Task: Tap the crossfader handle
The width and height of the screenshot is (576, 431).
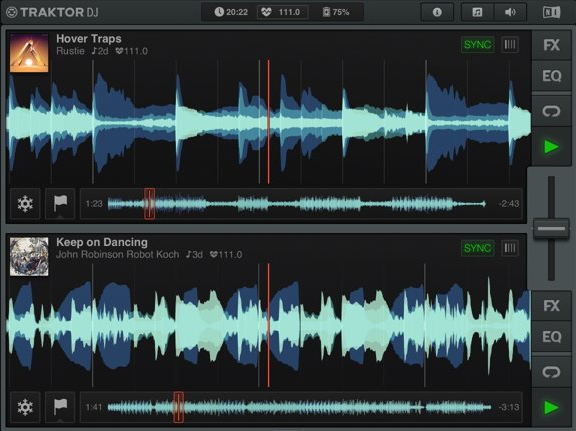Action: 551,229
